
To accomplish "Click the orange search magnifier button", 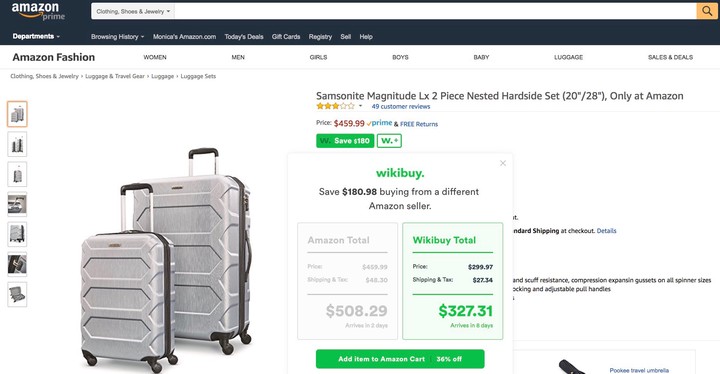I will [x=707, y=11].
